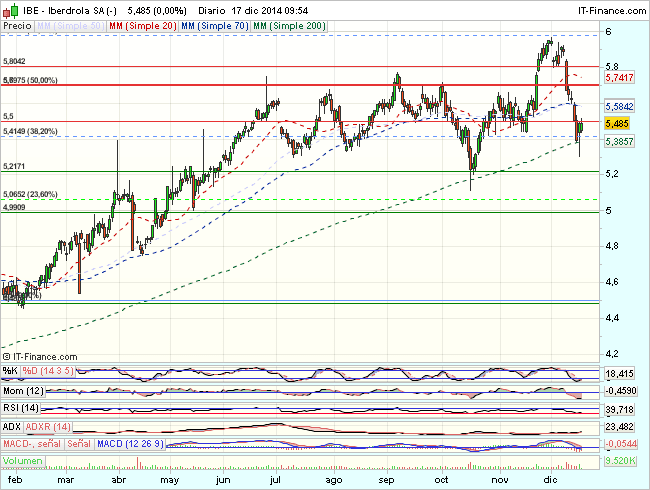Click the feb month label on time axis

tap(15, 480)
